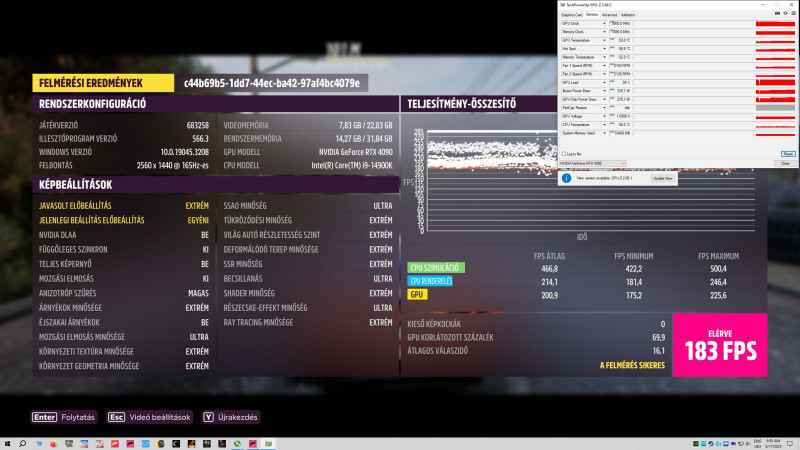Click the RAY TRACING MINŐSÉGE setting row
The height and width of the screenshot is (450, 800).
(308, 322)
